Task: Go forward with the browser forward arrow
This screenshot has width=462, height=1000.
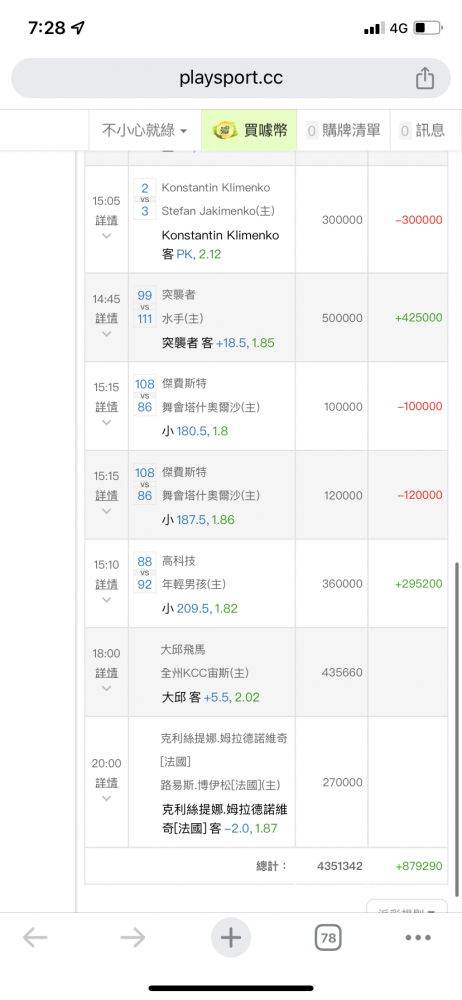Action: 133,938
